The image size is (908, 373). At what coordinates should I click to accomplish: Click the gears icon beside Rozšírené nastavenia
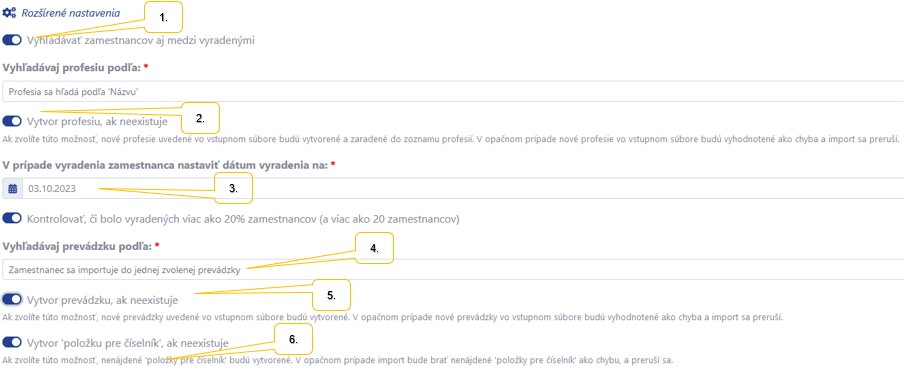click(10, 12)
